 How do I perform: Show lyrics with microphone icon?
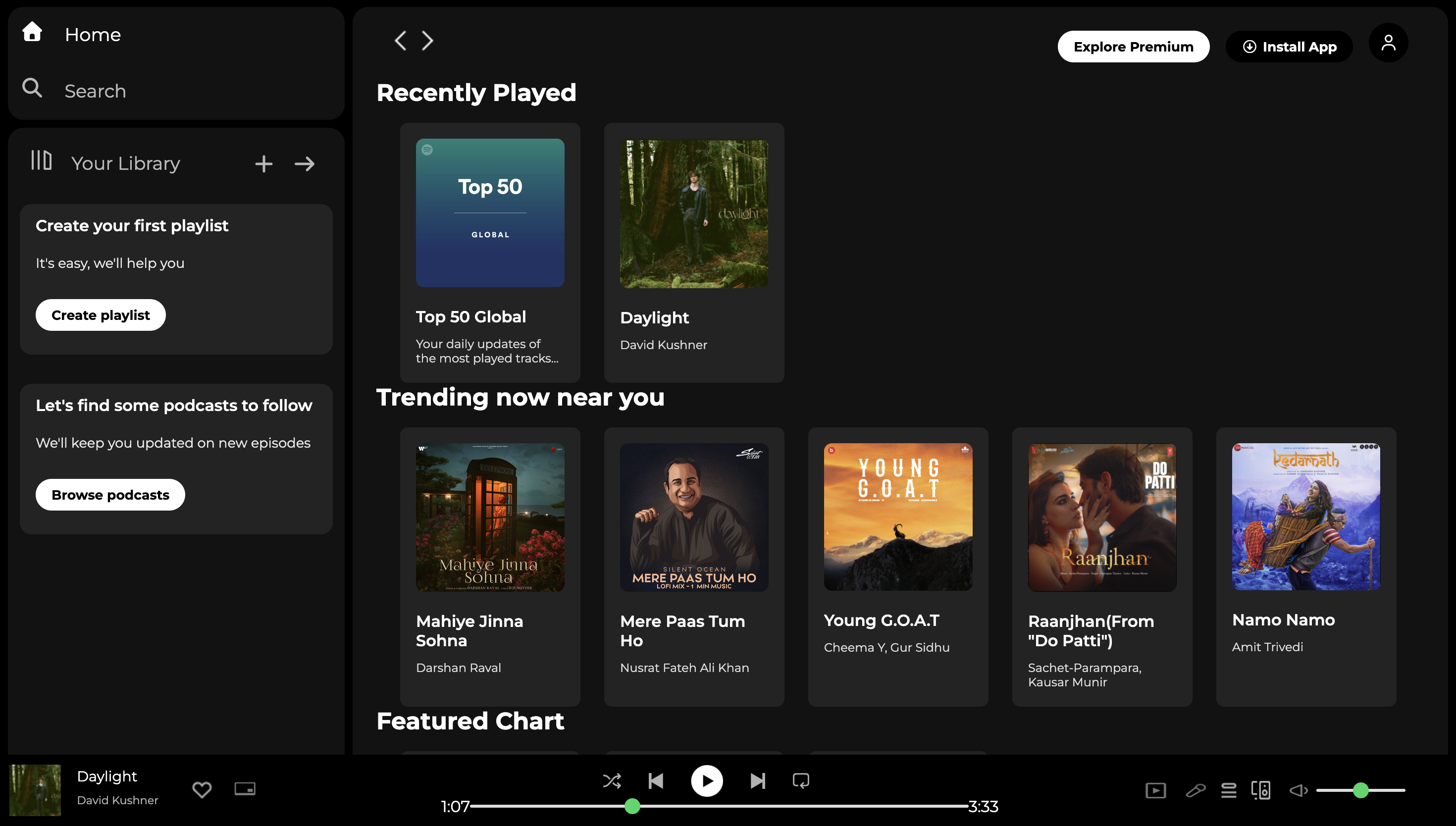(x=1195, y=790)
